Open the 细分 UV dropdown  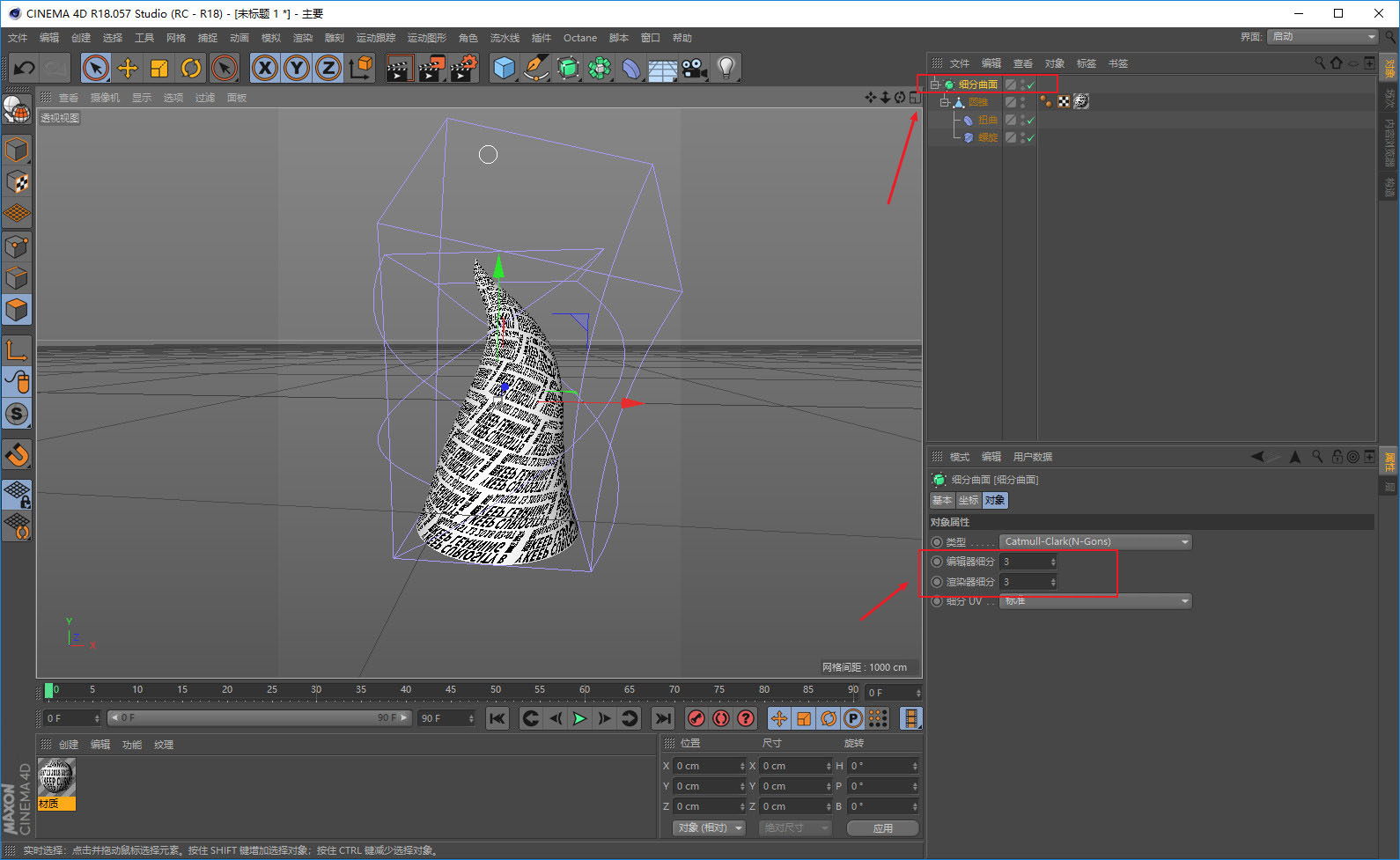(1095, 600)
